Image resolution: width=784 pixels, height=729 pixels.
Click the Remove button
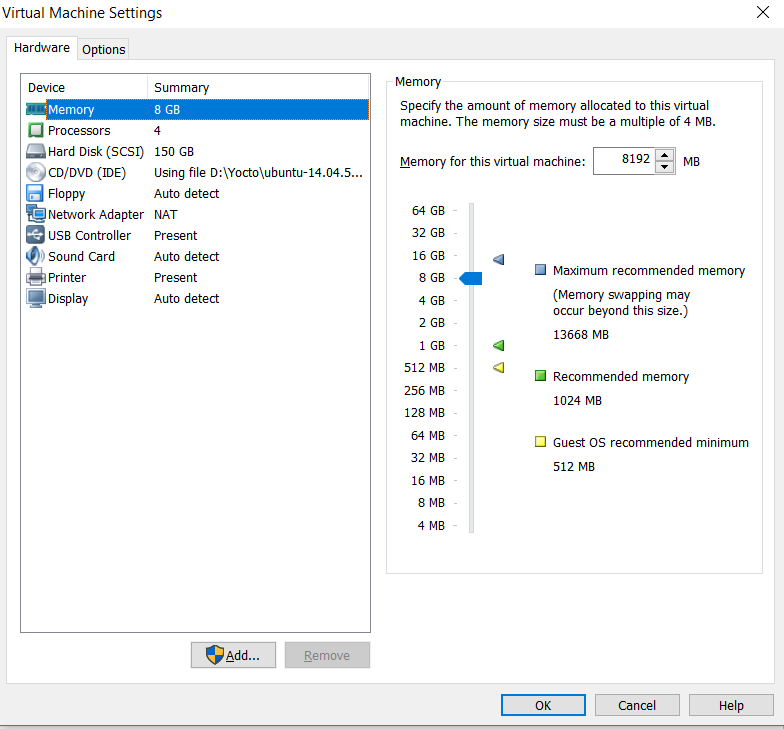pos(328,655)
